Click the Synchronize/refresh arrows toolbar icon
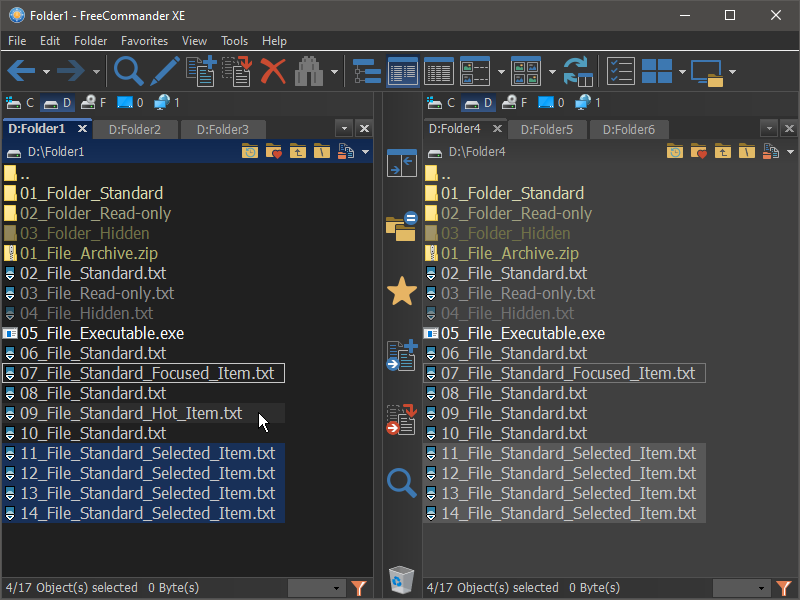The width and height of the screenshot is (800, 600). (x=578, y=71)
